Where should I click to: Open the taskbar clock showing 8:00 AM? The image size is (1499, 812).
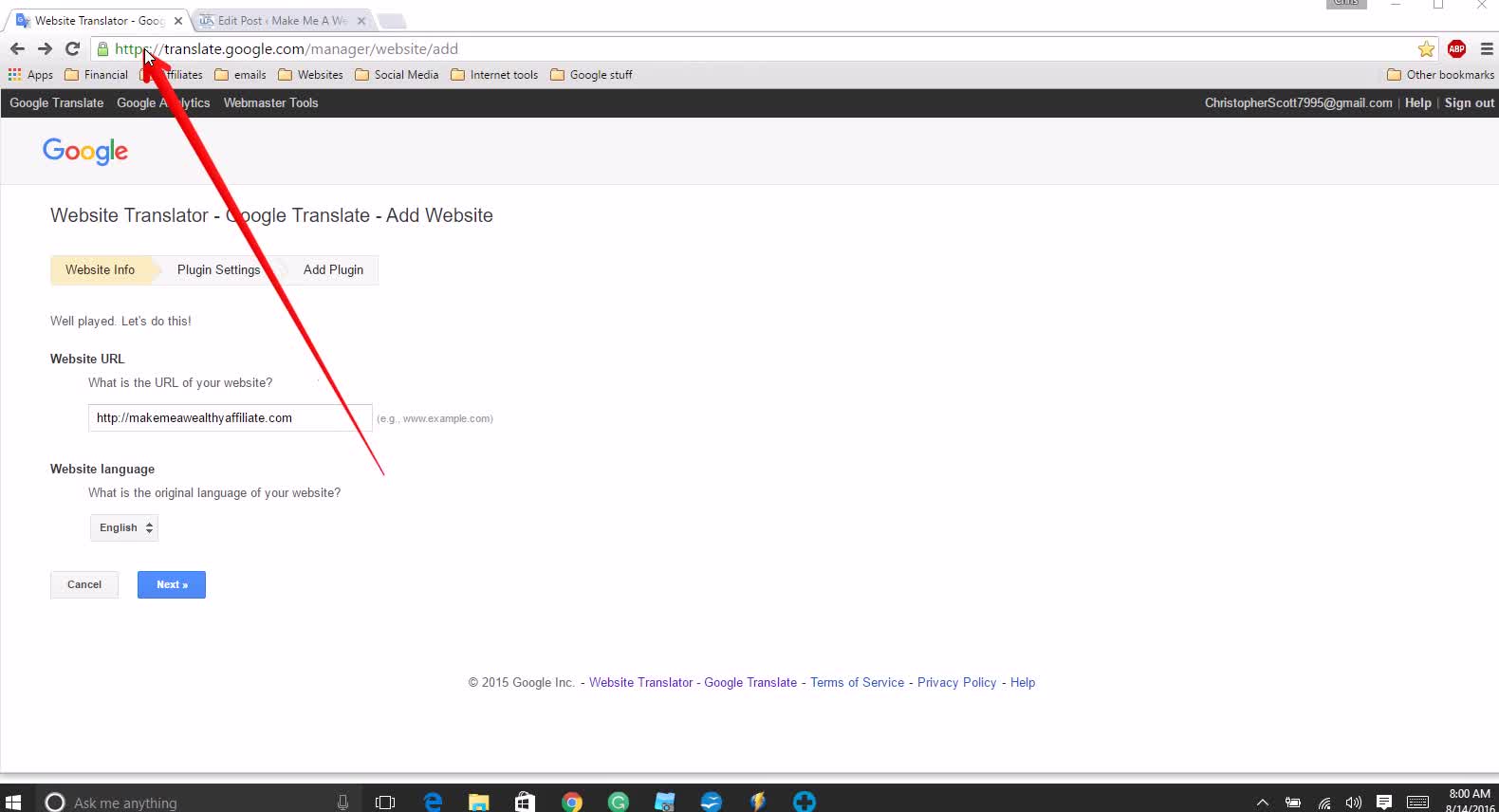pyautogui.click(x=1470, y=801)
